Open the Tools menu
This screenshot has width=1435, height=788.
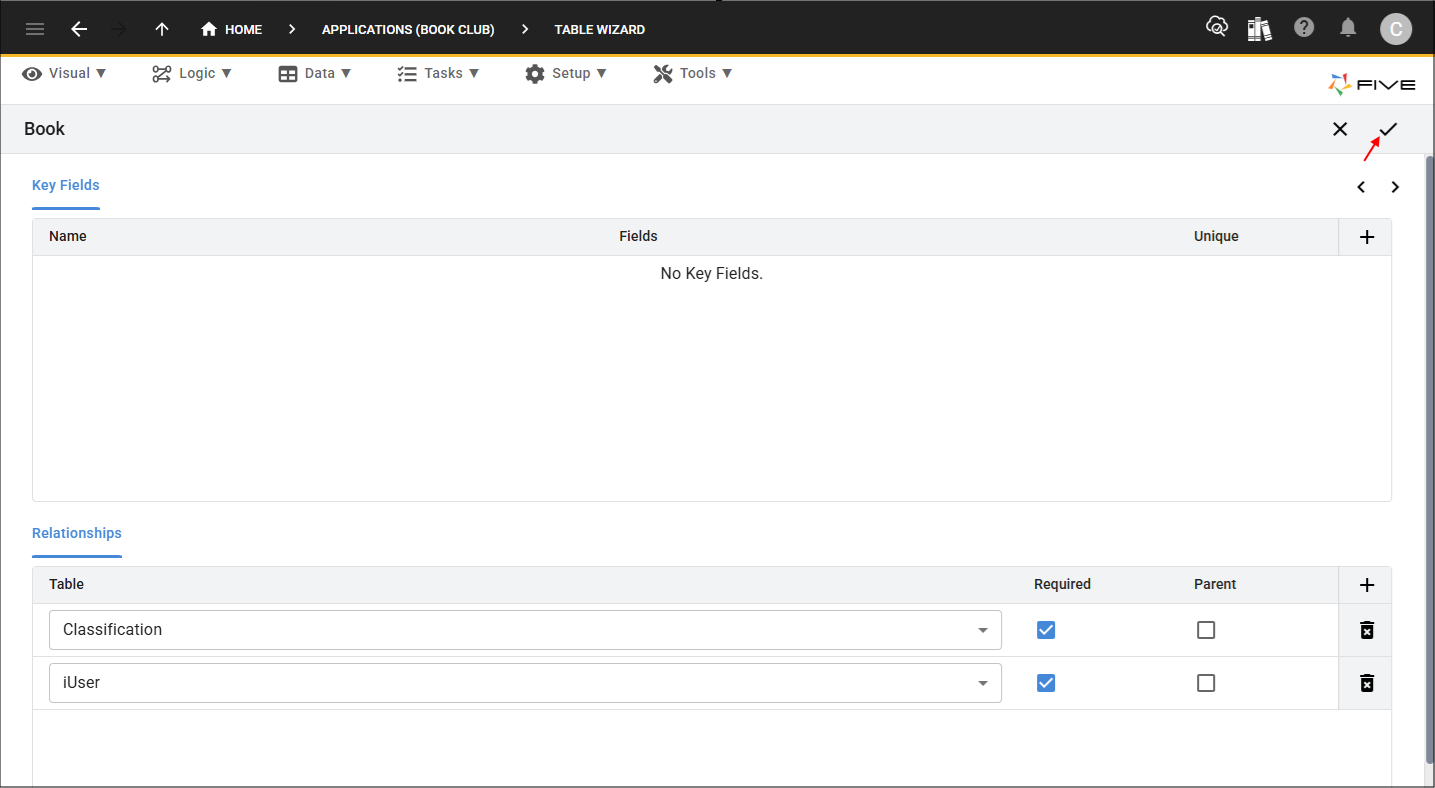(x=693, y=73)
